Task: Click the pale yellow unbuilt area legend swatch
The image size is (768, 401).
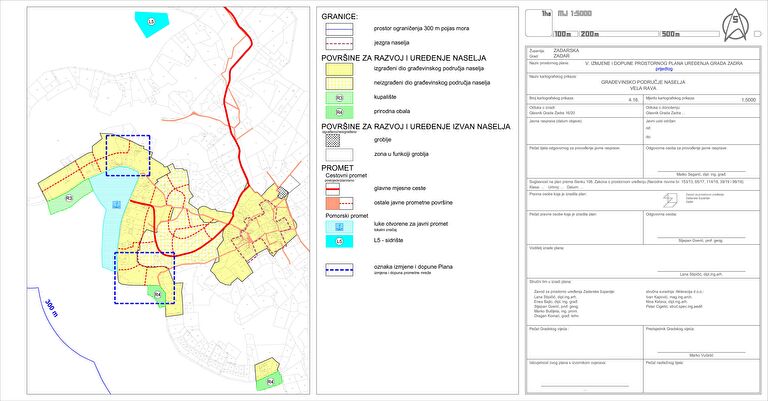Action: (339, 83)
